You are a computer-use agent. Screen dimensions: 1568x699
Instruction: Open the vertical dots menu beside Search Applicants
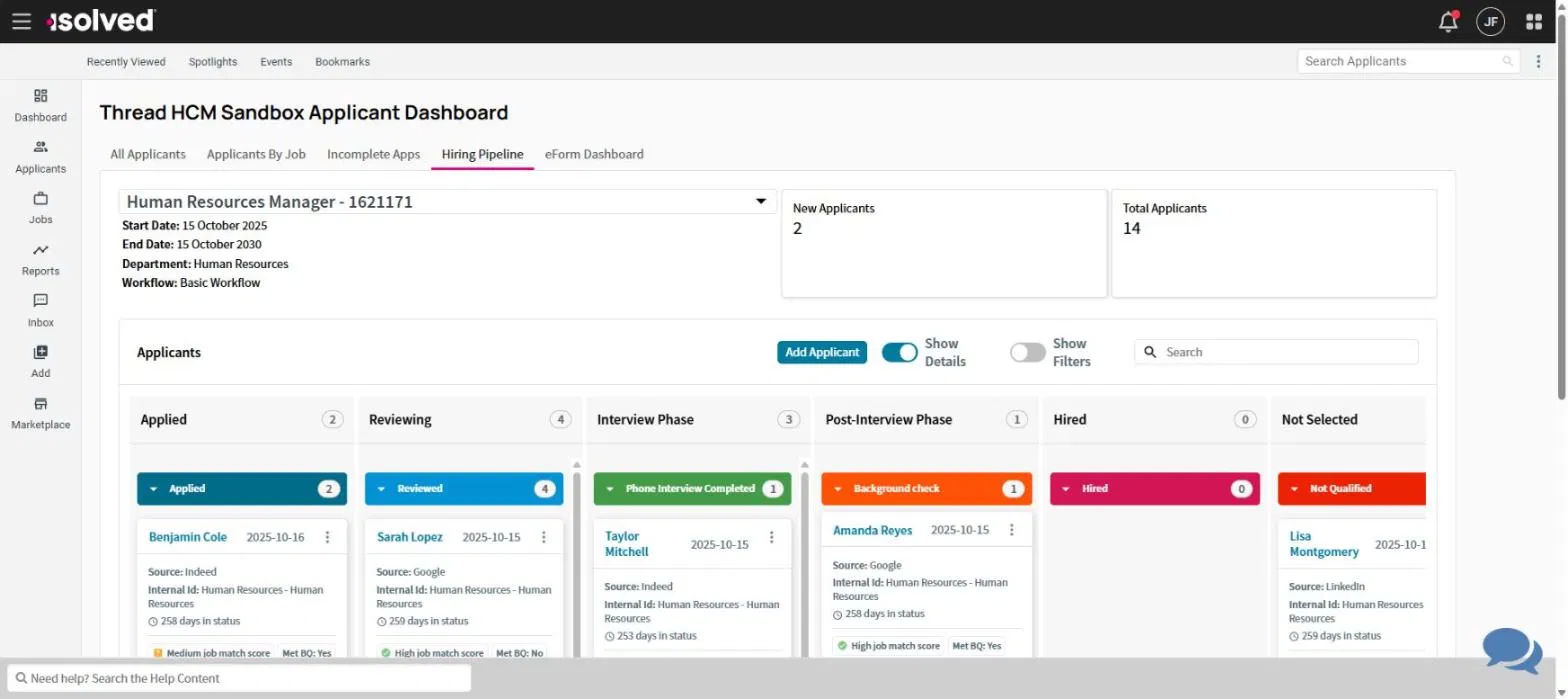(1538, 61)
